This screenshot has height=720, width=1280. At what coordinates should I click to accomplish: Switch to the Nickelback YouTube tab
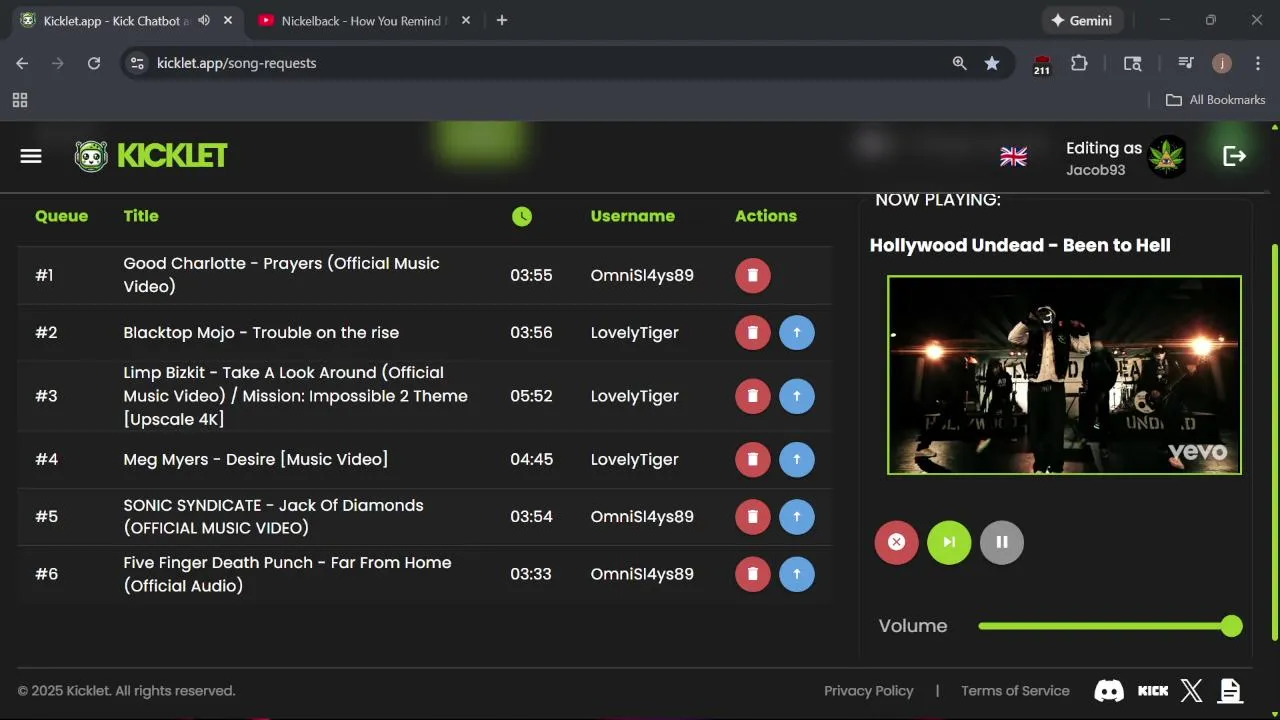pyautogui.click(x=363, y=21)
